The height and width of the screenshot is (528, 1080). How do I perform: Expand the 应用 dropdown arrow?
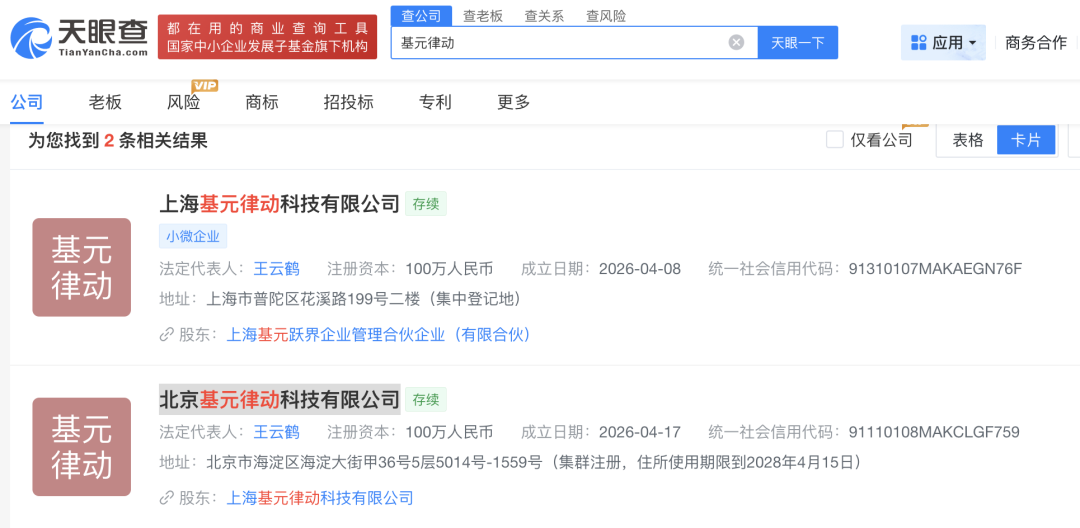973,43
